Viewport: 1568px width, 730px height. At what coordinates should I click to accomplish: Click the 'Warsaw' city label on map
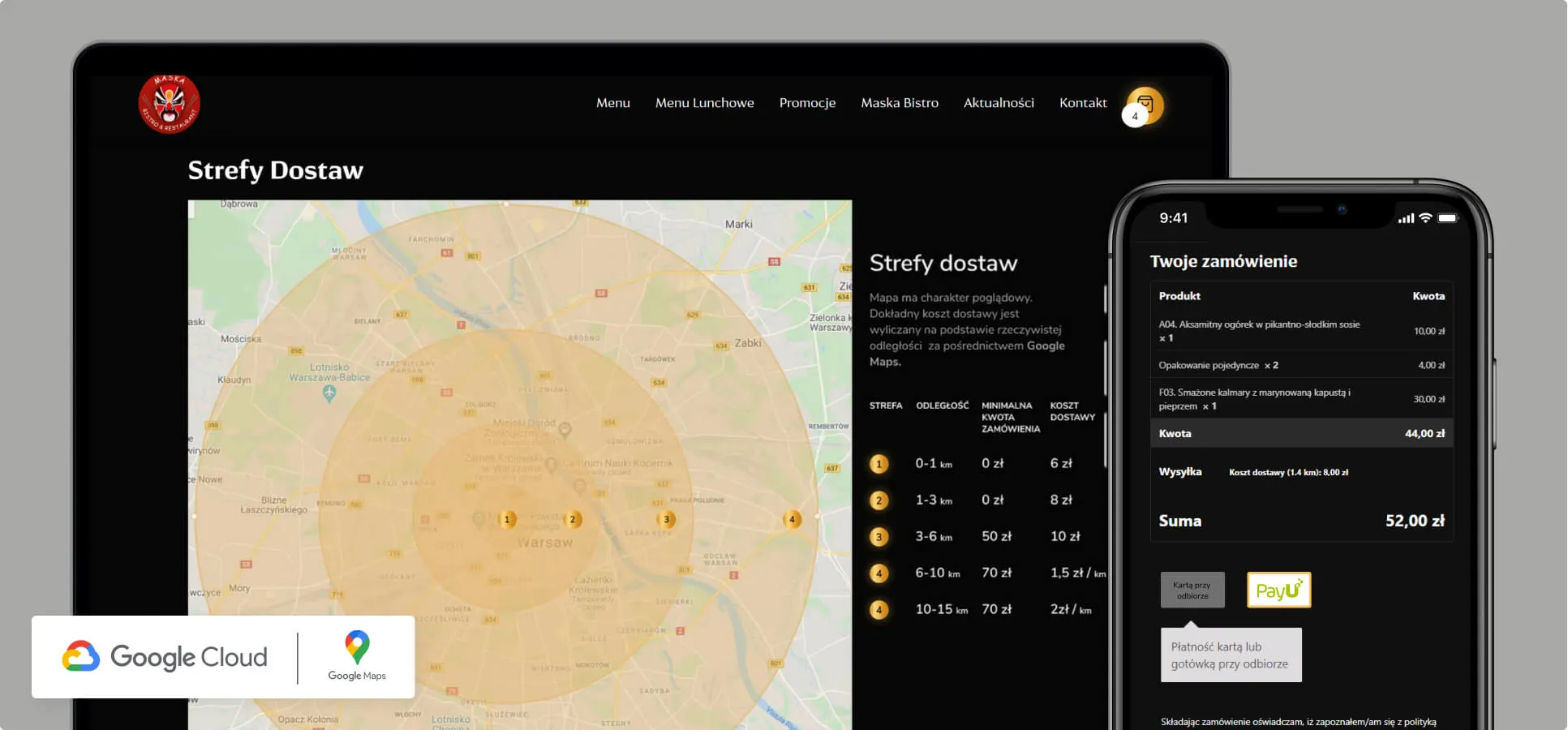(x=545, y=543)
